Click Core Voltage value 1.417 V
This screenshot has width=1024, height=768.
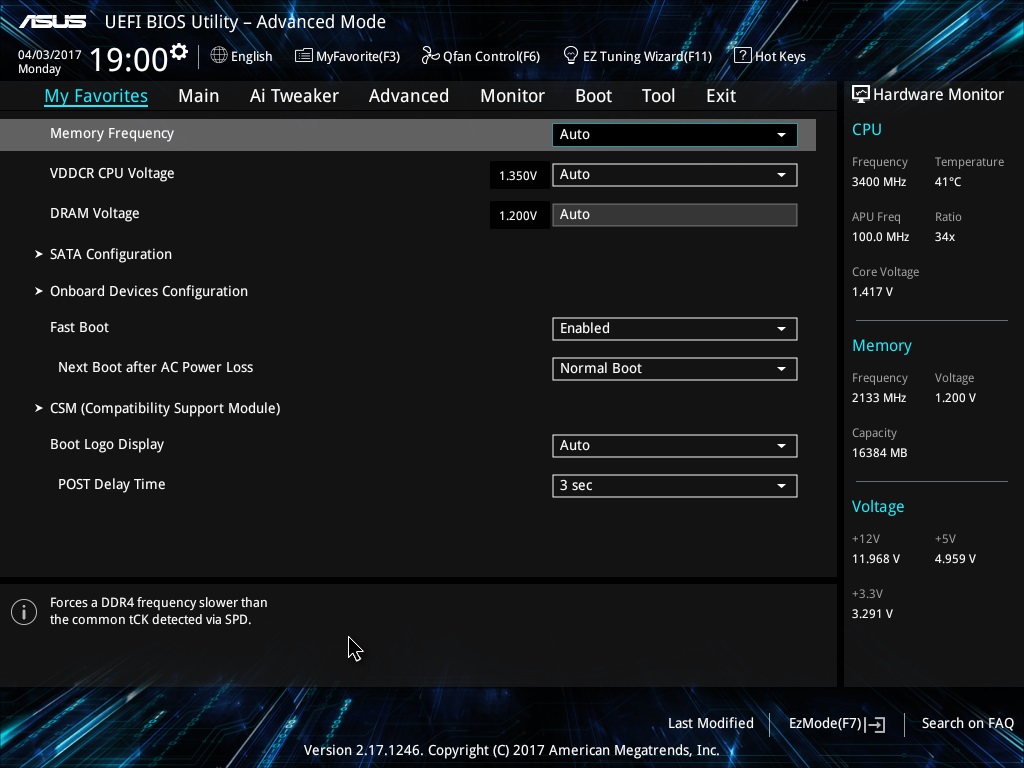pos(872,292)
